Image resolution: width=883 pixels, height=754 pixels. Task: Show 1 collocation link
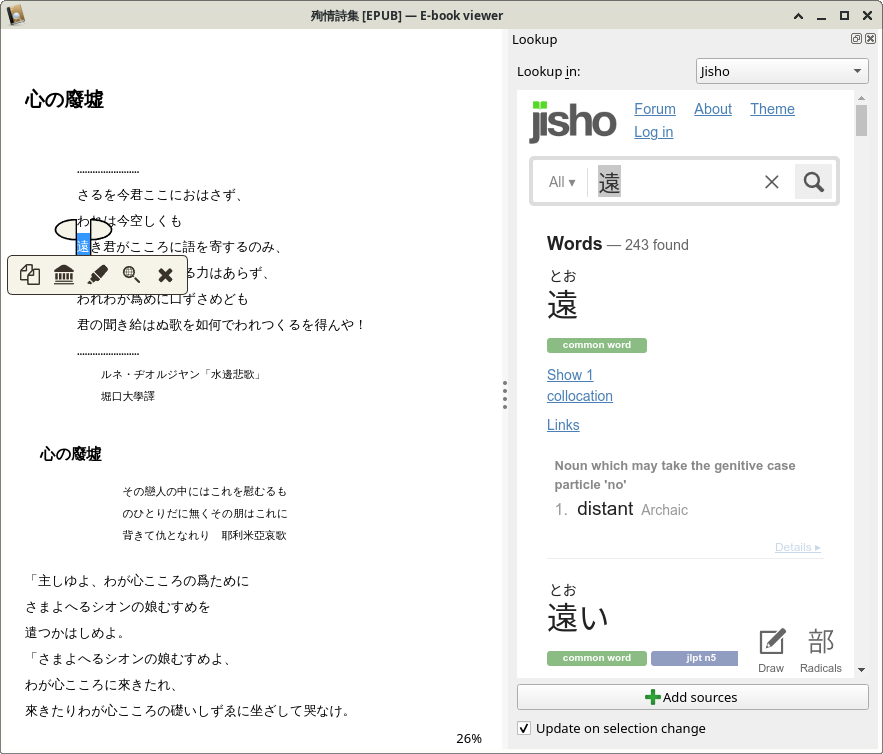click(579, 385)
